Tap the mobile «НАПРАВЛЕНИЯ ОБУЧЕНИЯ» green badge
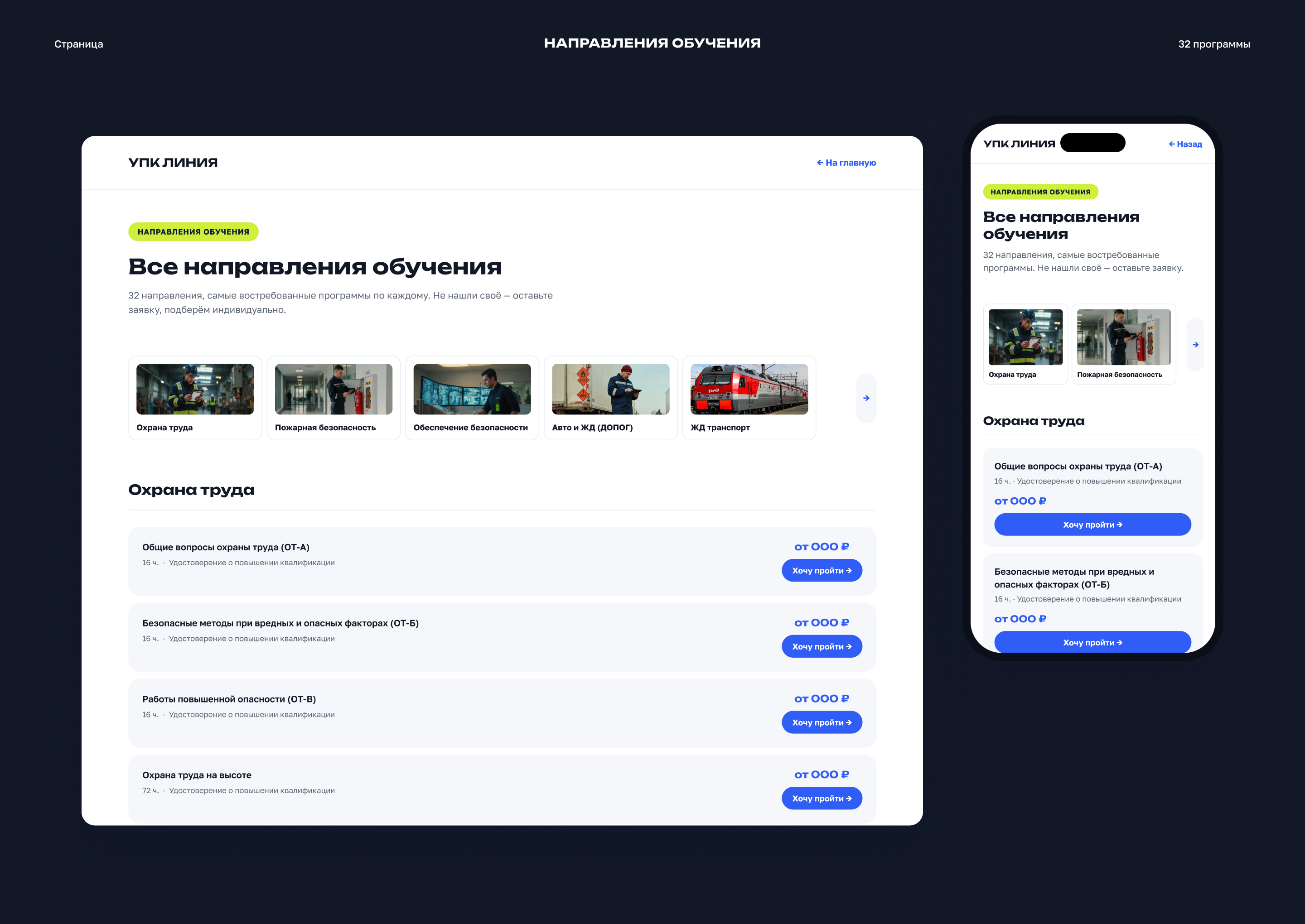Image resolution: width=1305 pixels, height=924 pixels. (1040, 192)
